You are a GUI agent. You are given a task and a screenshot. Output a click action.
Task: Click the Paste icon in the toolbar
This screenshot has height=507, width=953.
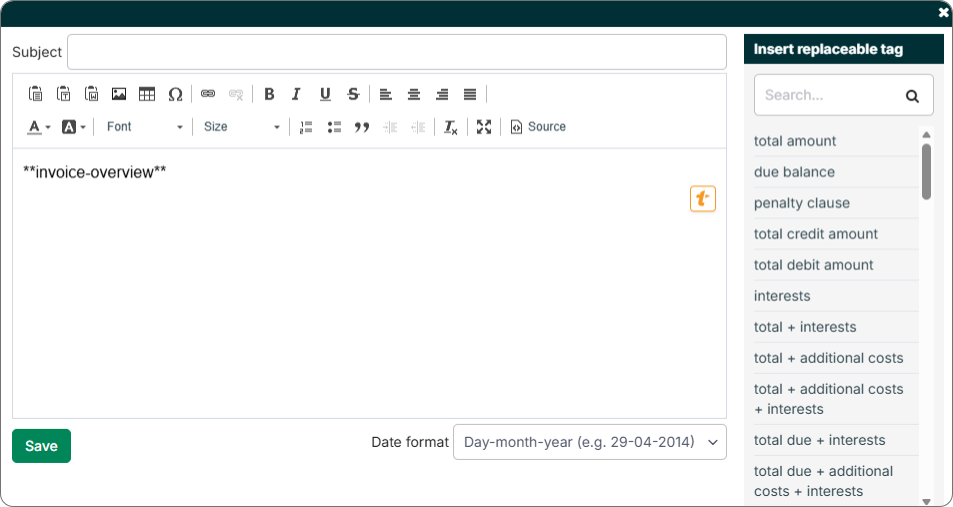tap(35, 94)
